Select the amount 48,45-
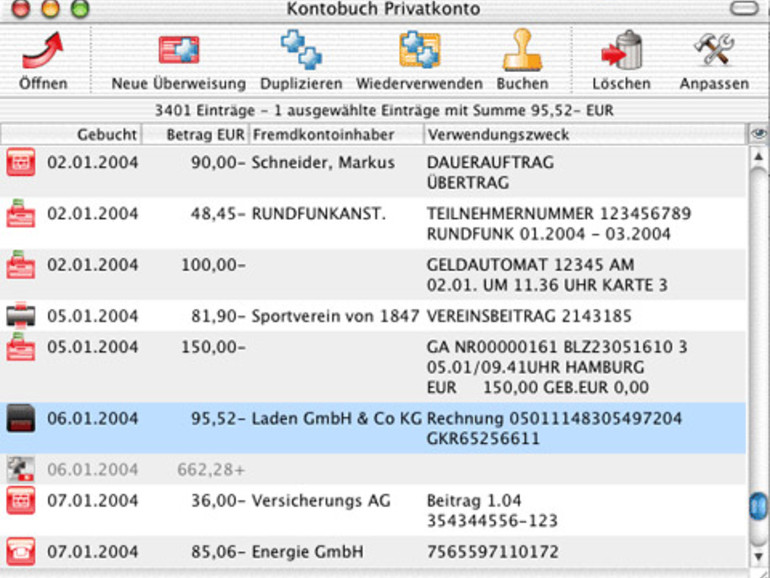 click(x=218, y=214)
